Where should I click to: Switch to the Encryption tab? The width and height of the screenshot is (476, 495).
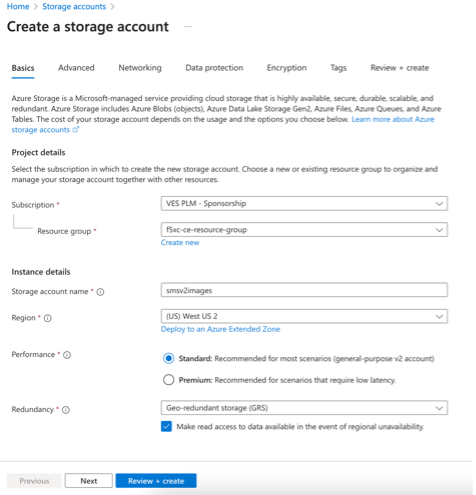287,68
